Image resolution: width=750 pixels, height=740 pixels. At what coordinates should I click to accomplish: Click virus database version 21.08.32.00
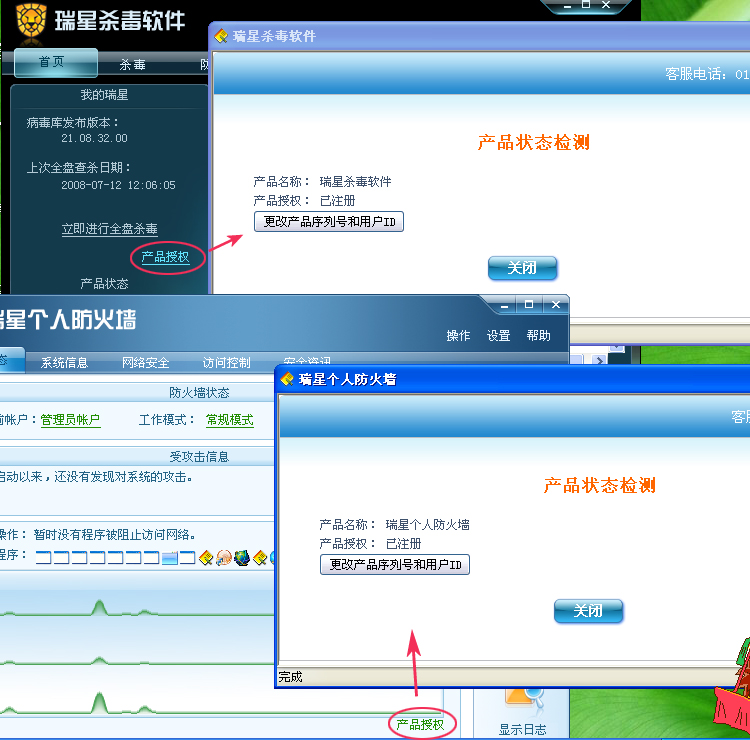94,138
